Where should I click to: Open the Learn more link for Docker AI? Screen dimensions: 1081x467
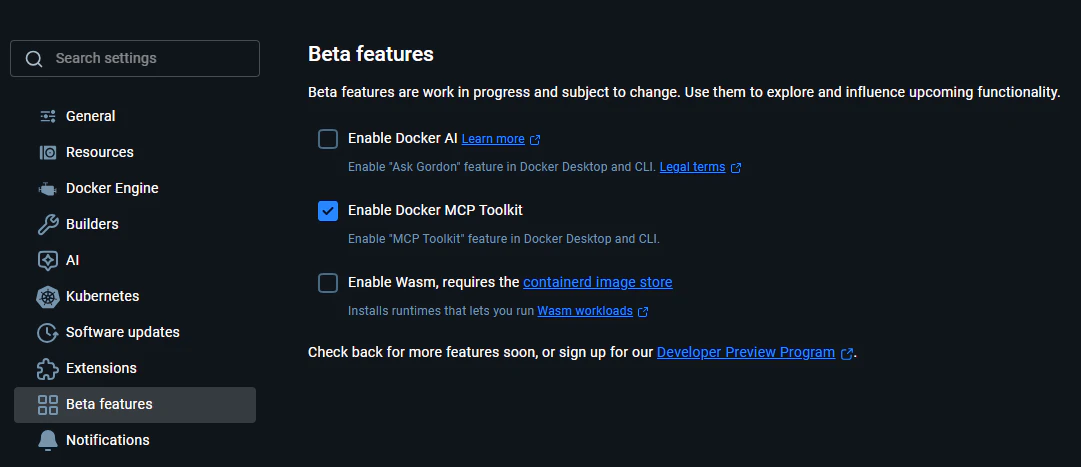click(x=493, y=139)
